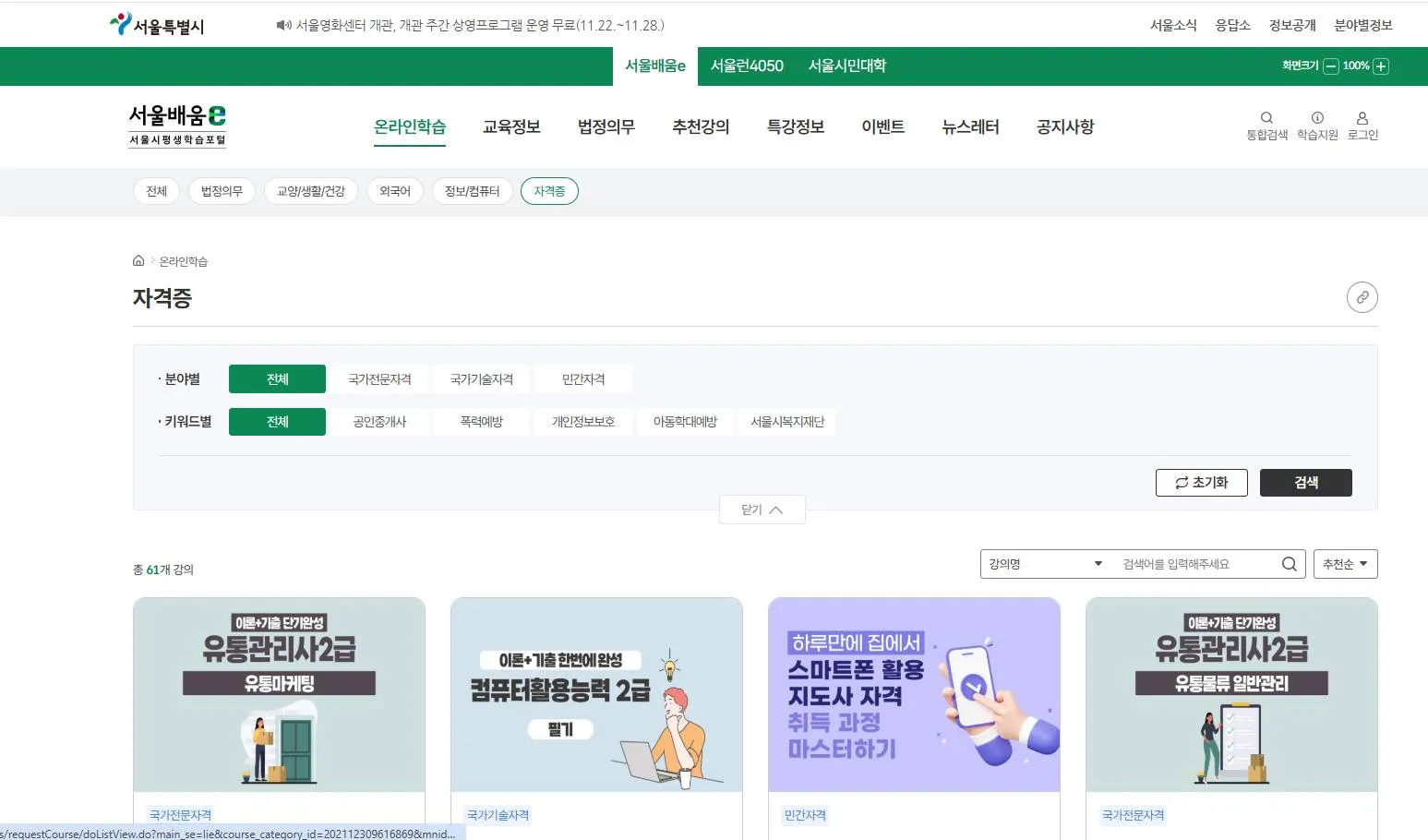This screenshot has width=1428, height=840.
Task: Copy page link with chain icon
Action: pos(1362,297)
